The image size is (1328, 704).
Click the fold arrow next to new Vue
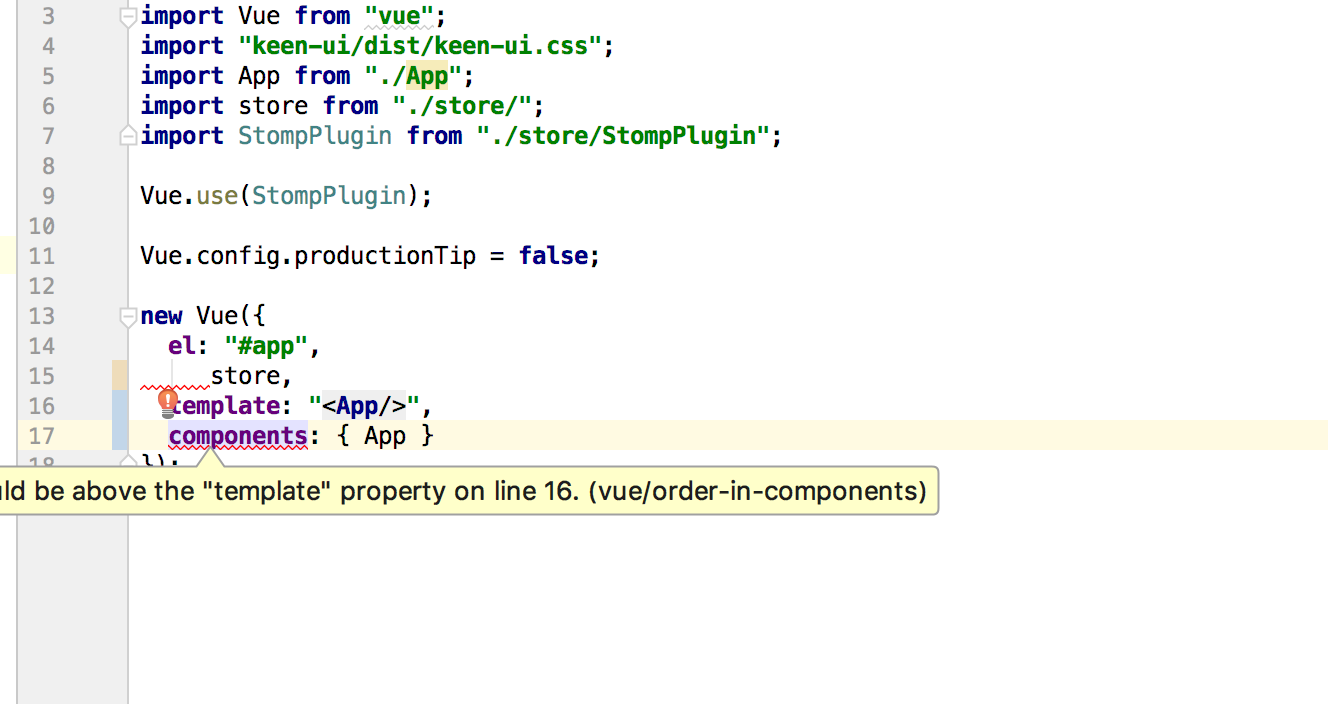coord(127,316)
